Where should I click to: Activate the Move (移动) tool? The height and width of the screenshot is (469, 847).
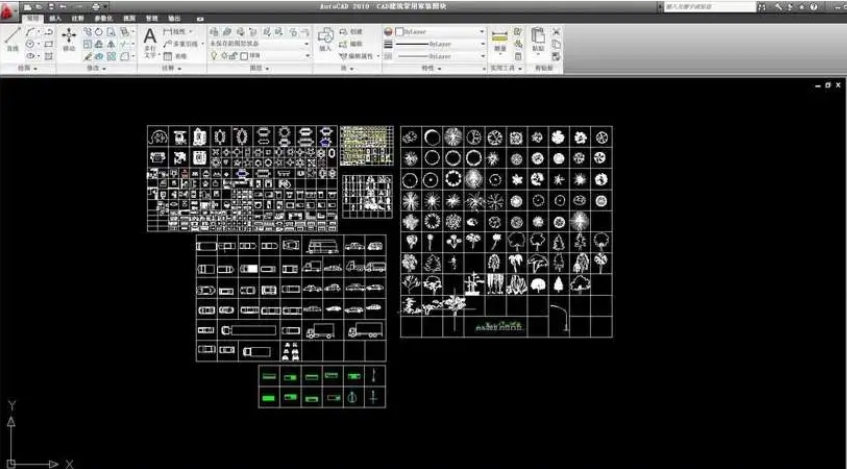click(69, 39)
